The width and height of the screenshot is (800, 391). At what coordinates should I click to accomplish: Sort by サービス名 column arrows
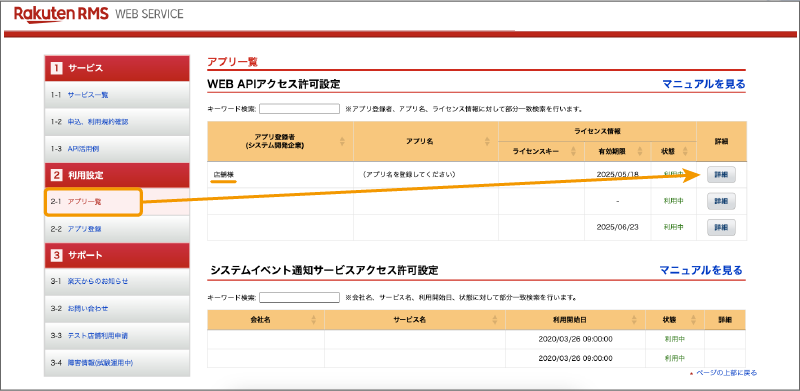pos(495,320)
